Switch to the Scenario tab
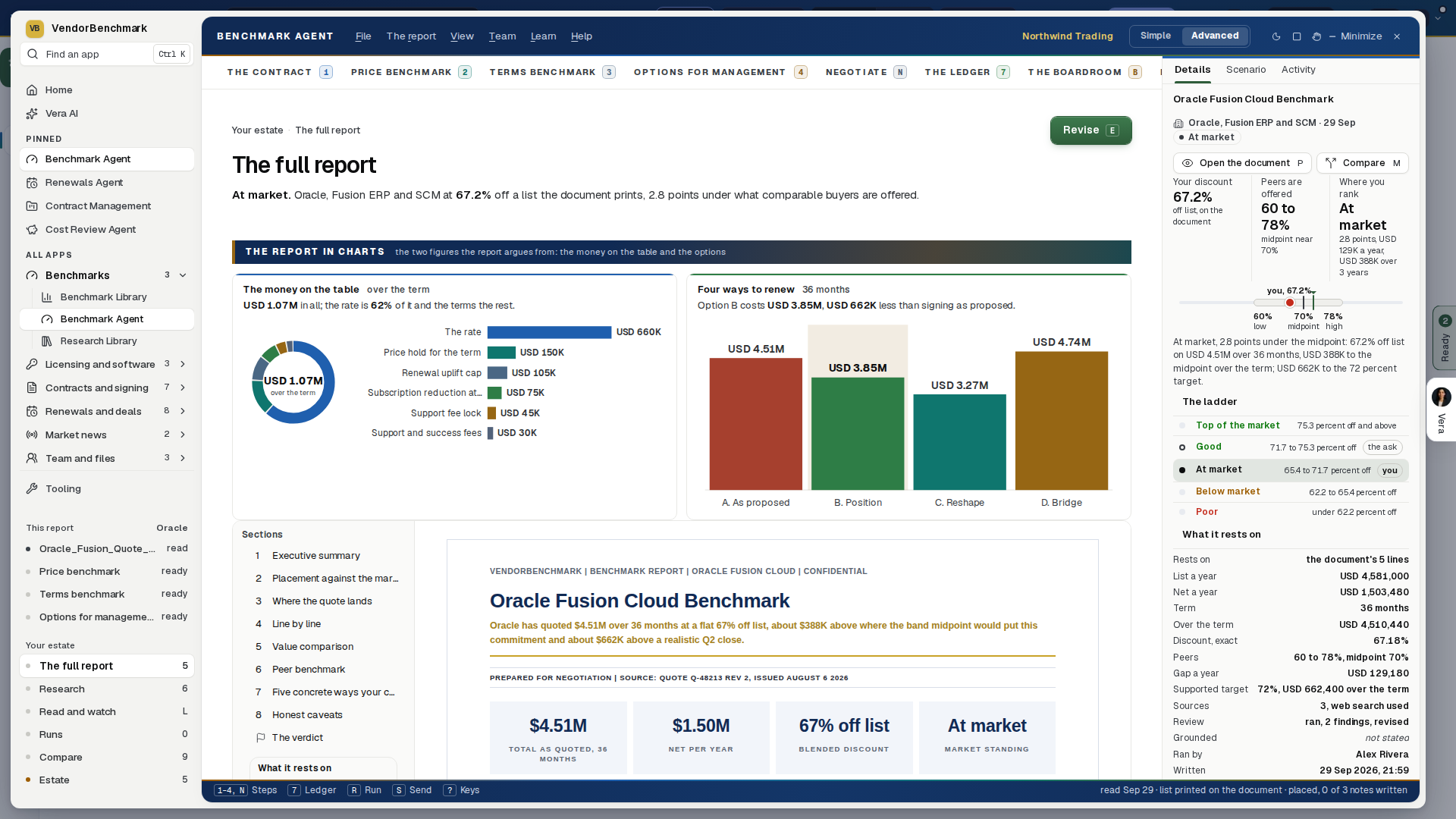 pos(1246,70)
